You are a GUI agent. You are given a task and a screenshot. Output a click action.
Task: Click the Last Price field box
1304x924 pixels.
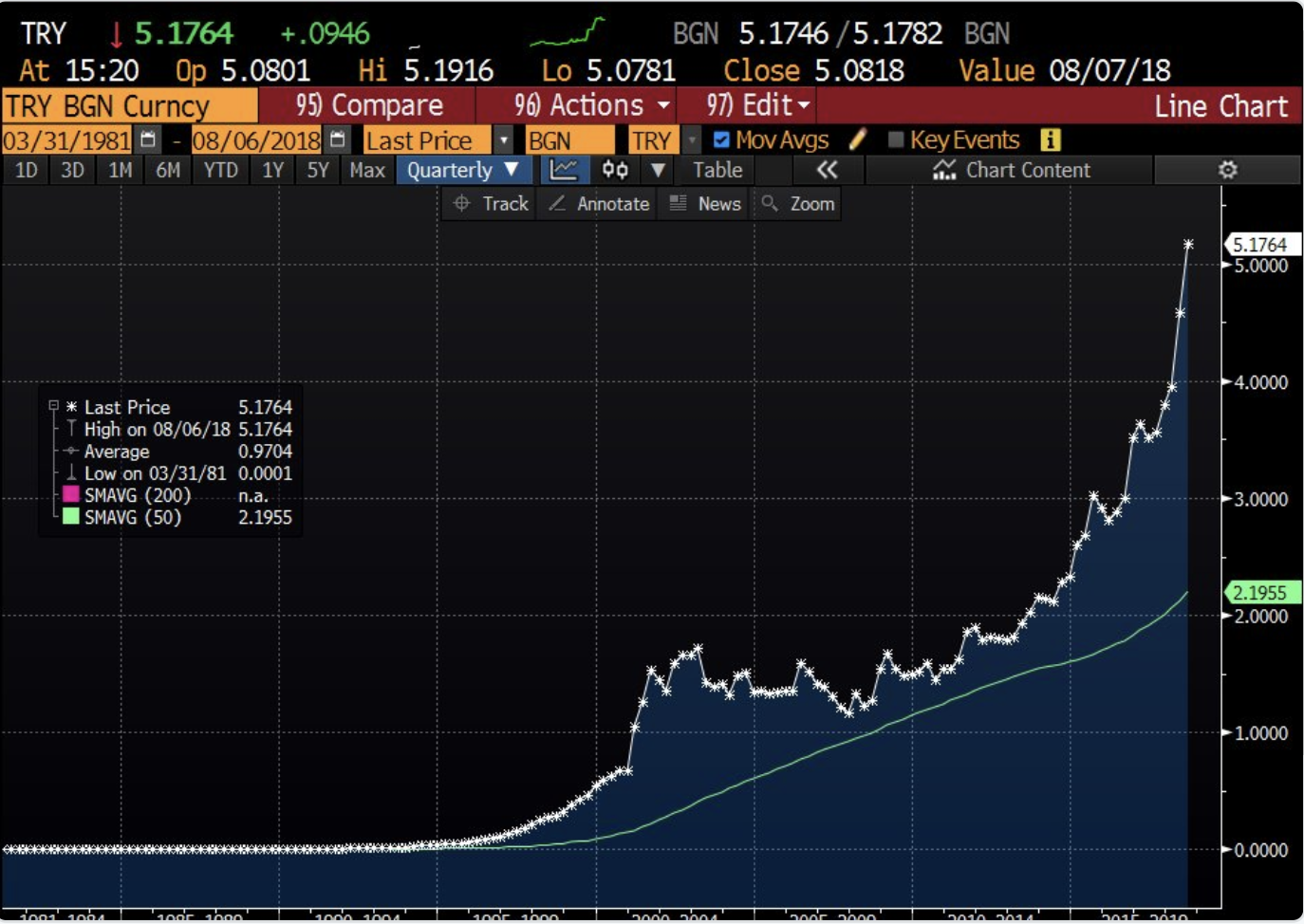click(427, 140)
